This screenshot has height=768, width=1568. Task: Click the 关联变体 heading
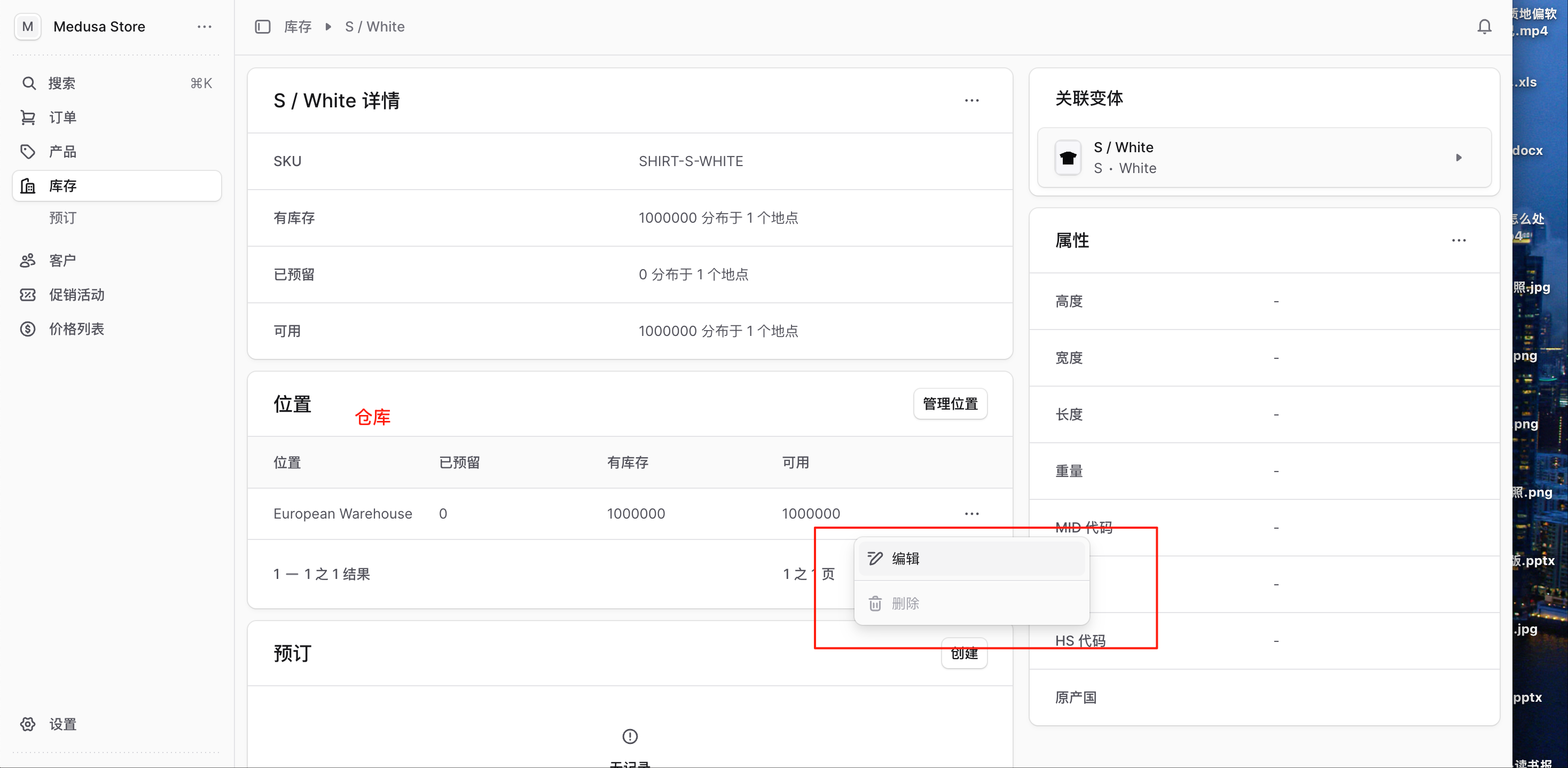coord(1089,98)
